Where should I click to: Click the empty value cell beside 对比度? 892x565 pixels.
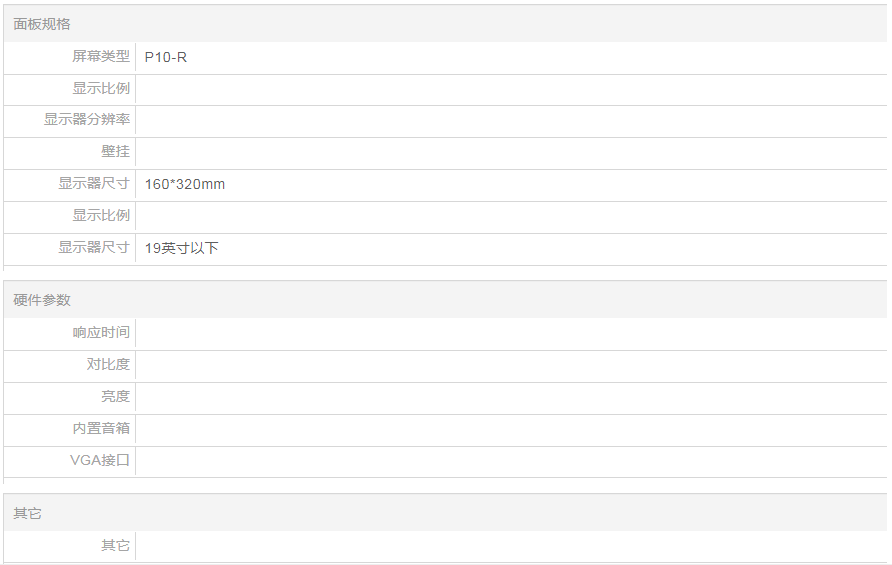pyautogui.click(x=510, y=365)
